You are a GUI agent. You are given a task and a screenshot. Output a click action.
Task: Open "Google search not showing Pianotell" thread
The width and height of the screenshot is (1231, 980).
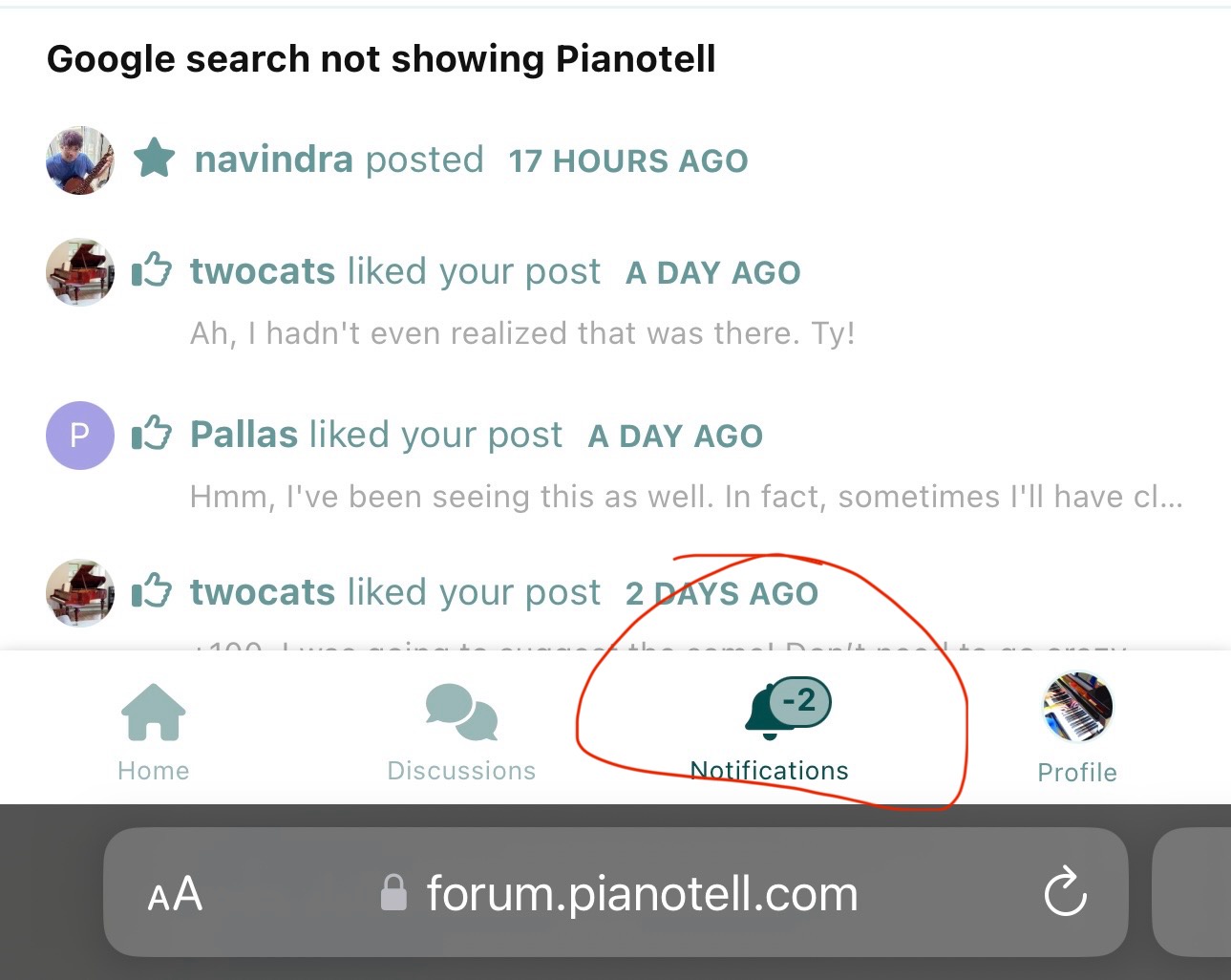[x=381, y=59]
